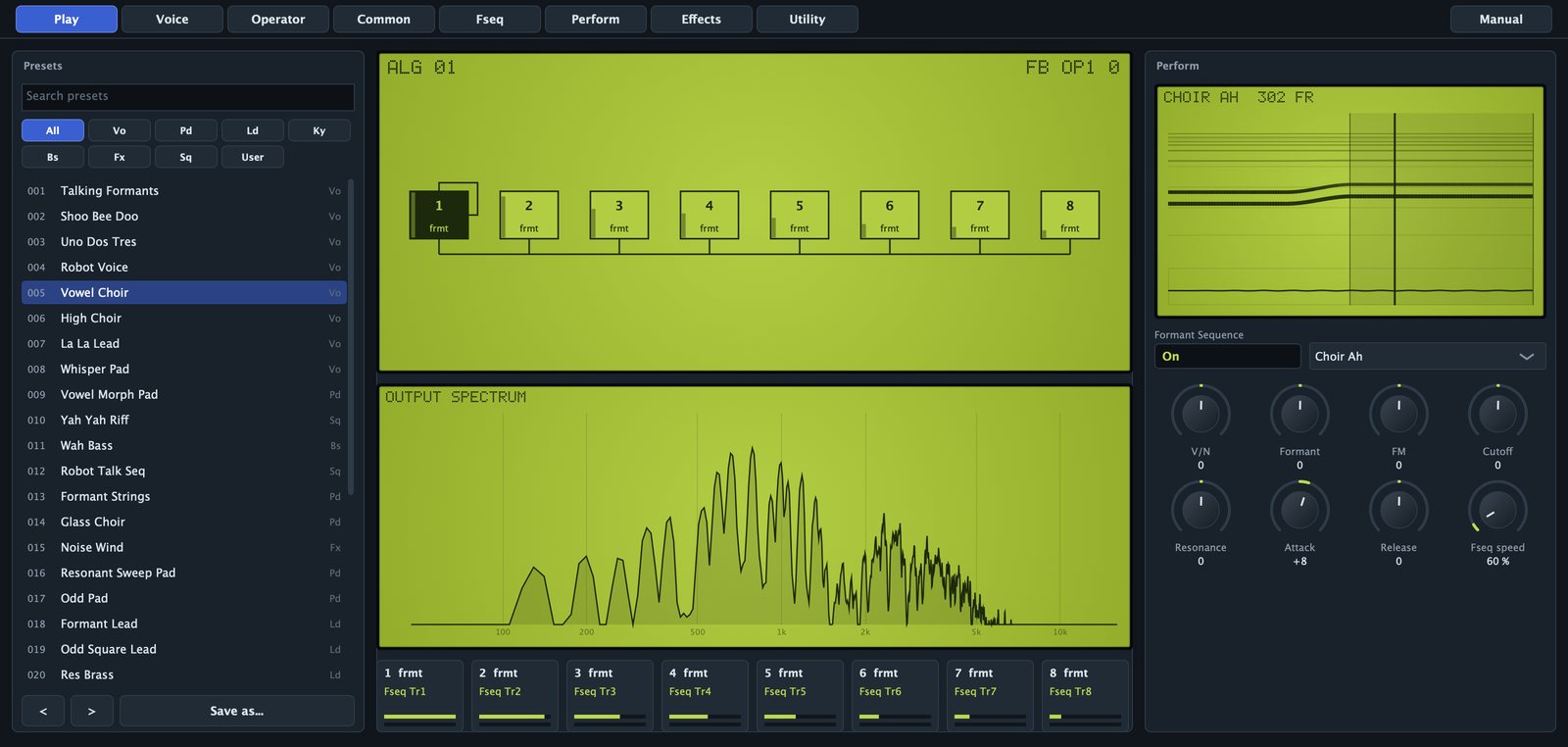Select operator 7 block in algorithm display
1568x747 pixels.
point(980,215)
